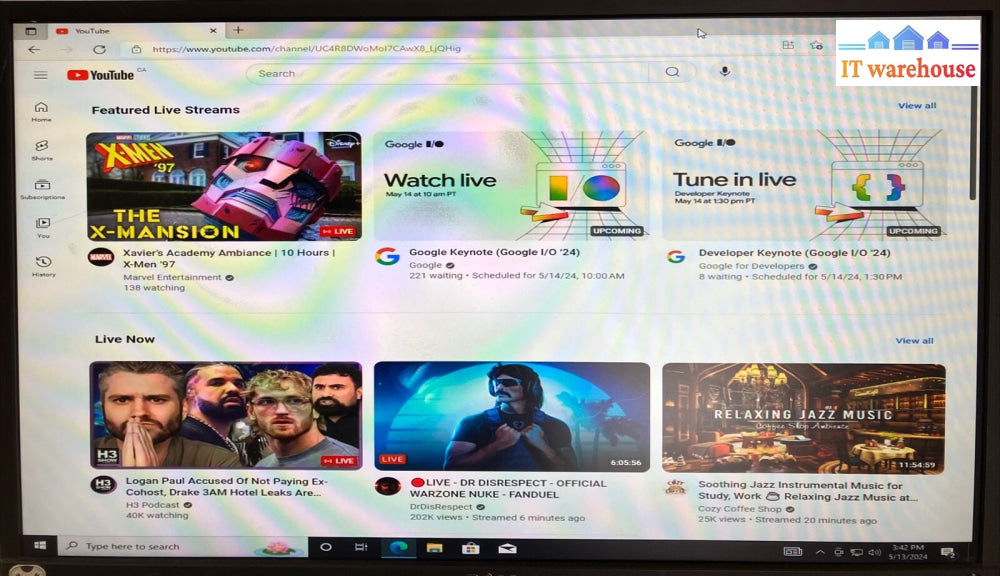
Task: Open a new browser tab
Action: coord(238,30)
